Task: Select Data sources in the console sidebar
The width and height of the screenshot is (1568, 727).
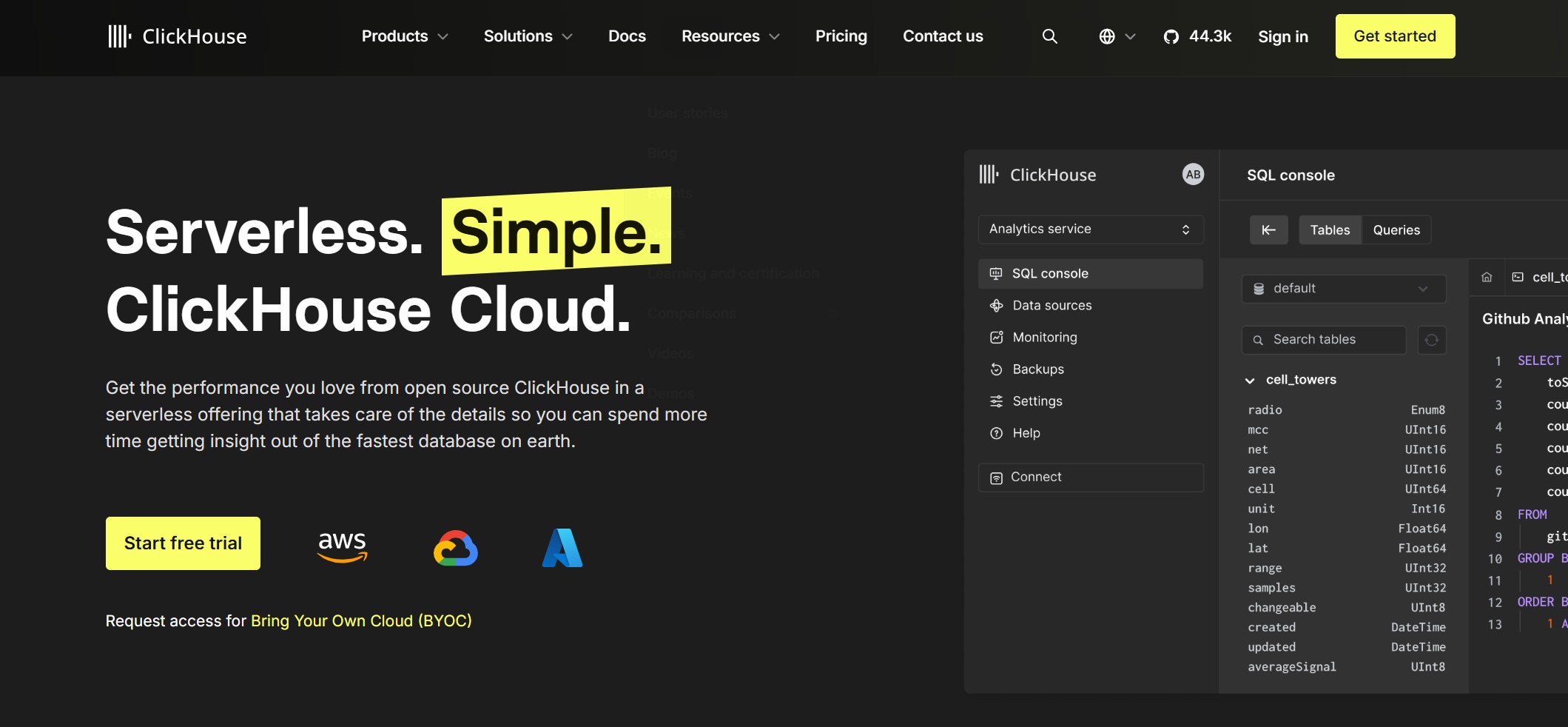Action: click(1051, 305)
